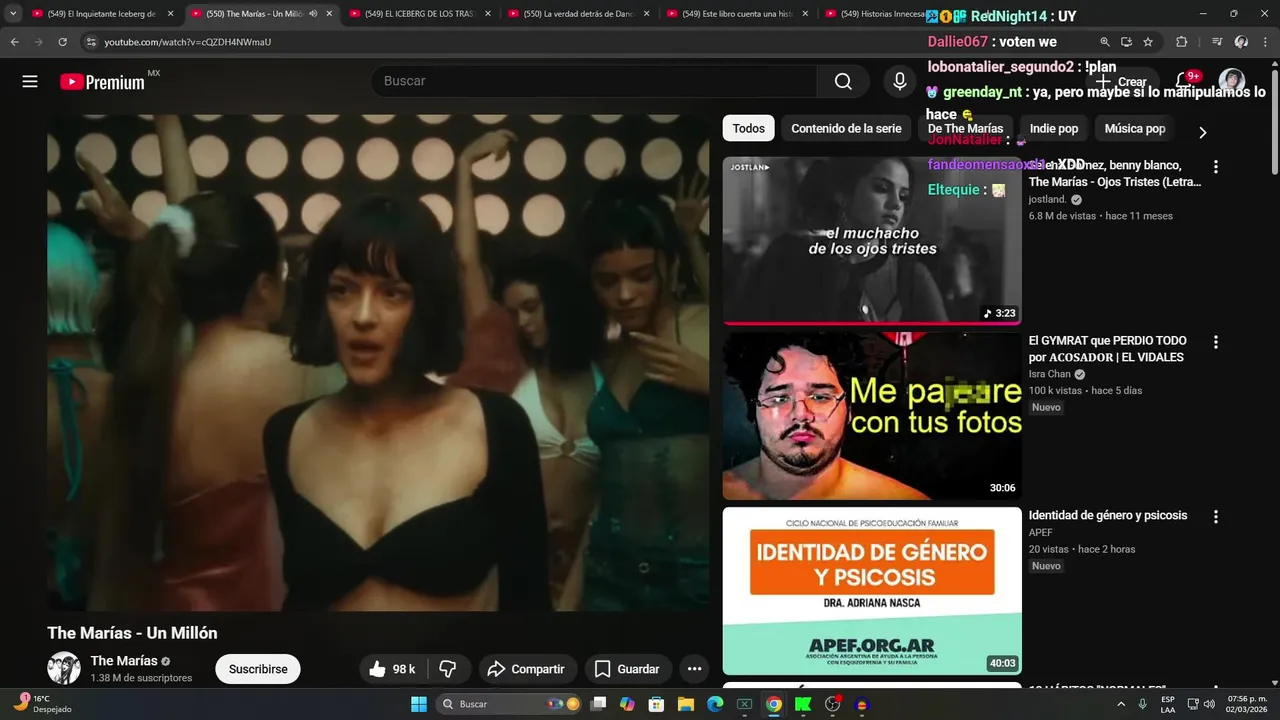Open Ojos Tristes video thumbnail
Viewport: 1280px width, 720px height.
872,241
